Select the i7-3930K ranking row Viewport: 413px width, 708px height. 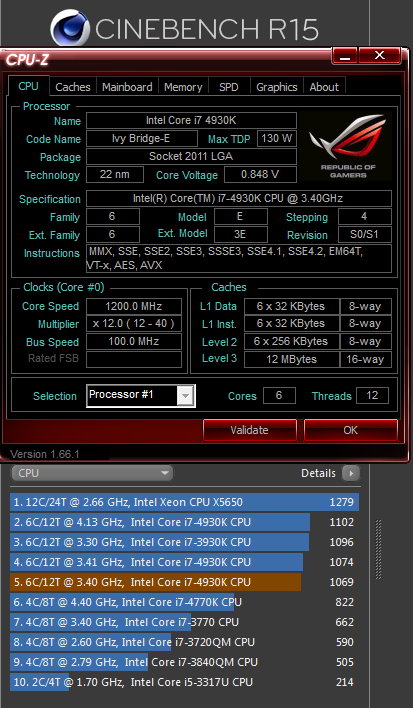[184, 542]
